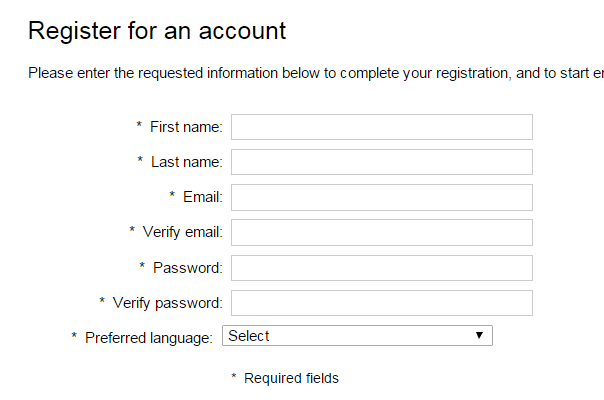Select the Verify email input field
604x400 pixels.
(381, 232)
